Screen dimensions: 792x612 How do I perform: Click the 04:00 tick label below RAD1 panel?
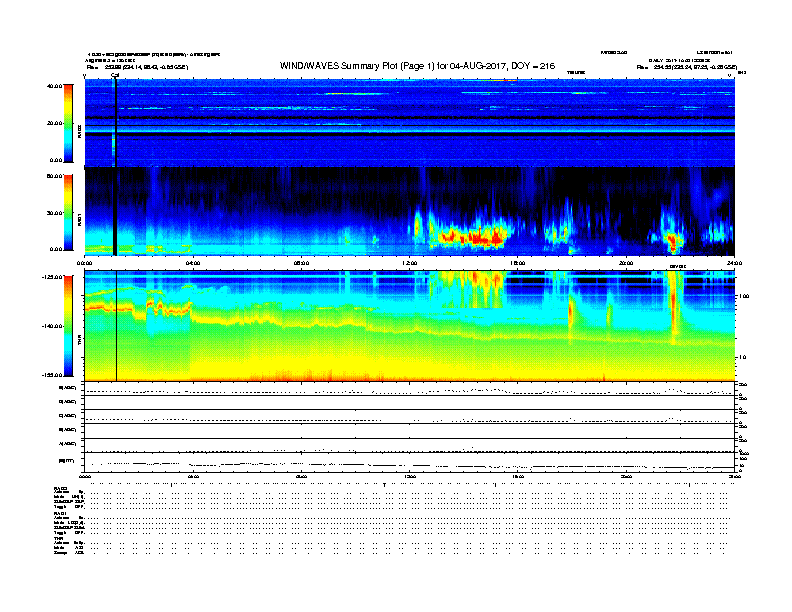[192, 263]
